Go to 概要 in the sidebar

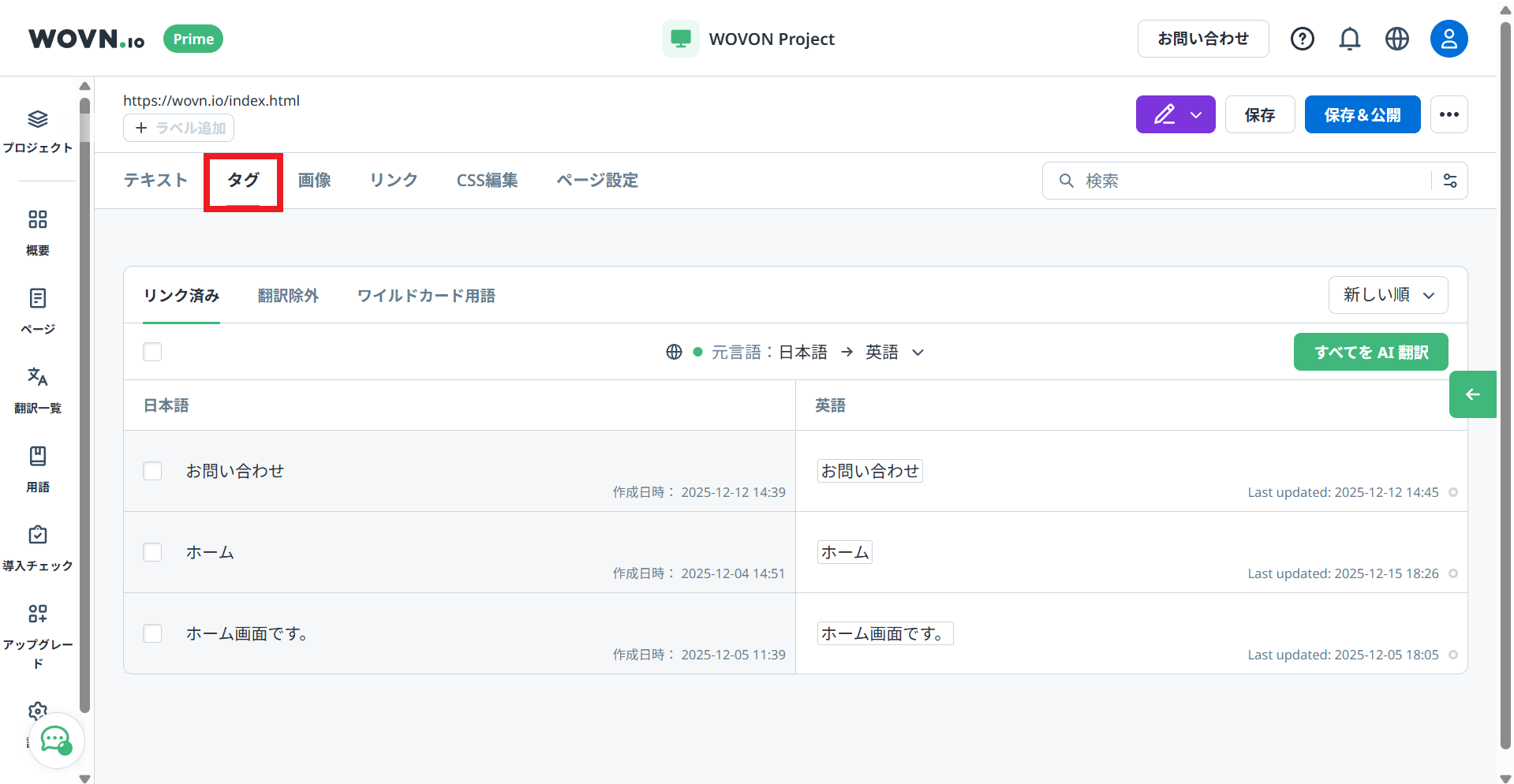[38, 233]
